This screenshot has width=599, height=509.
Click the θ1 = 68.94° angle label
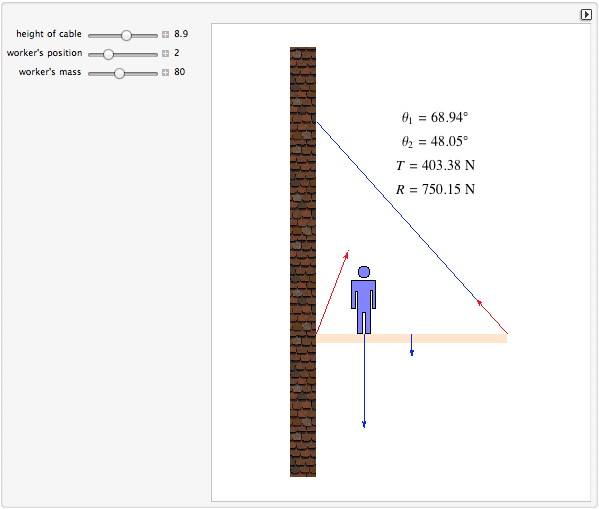pos(435,118)
